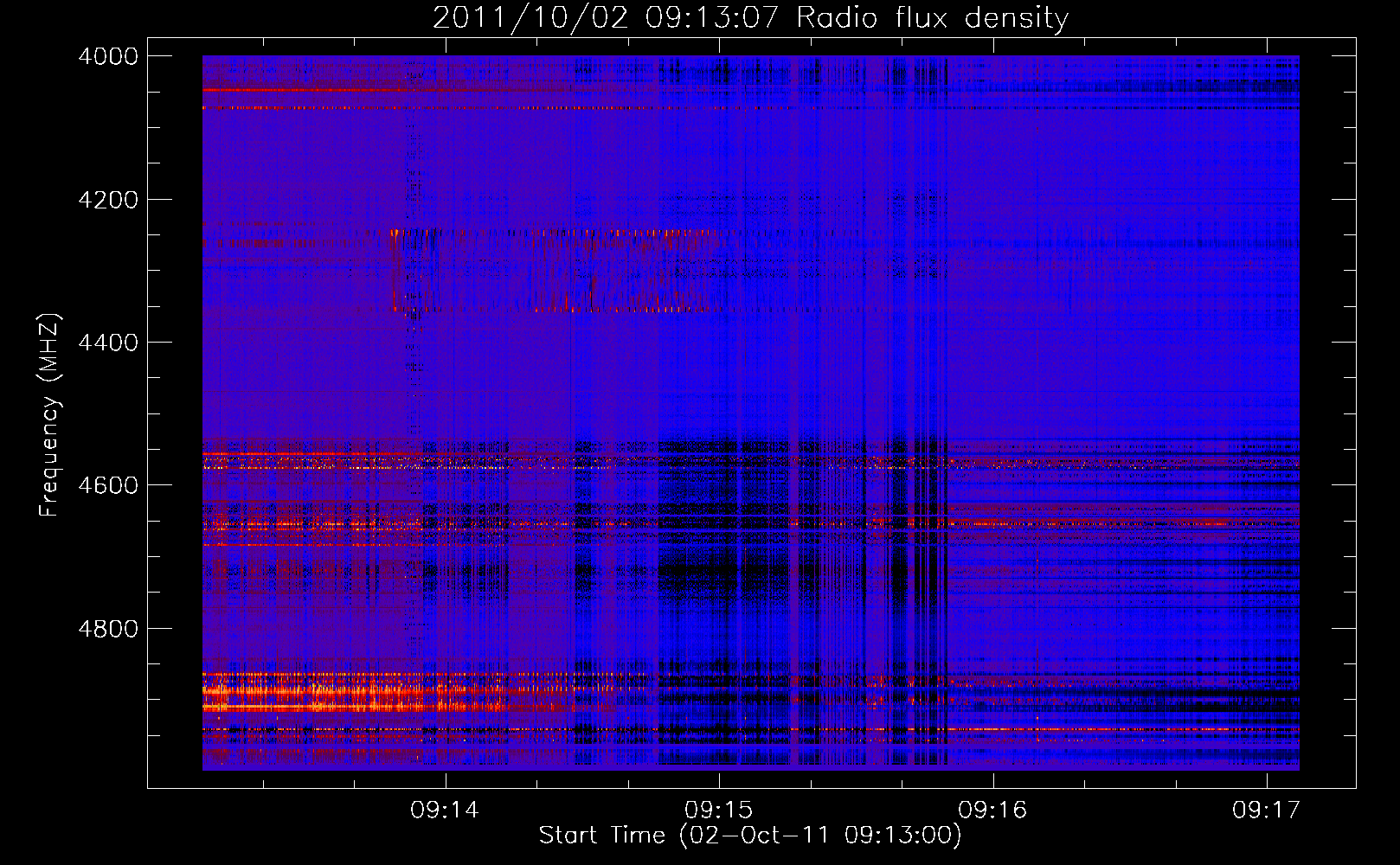
Task: Select the 4600 frequency axis label
Action: point(108,485)
